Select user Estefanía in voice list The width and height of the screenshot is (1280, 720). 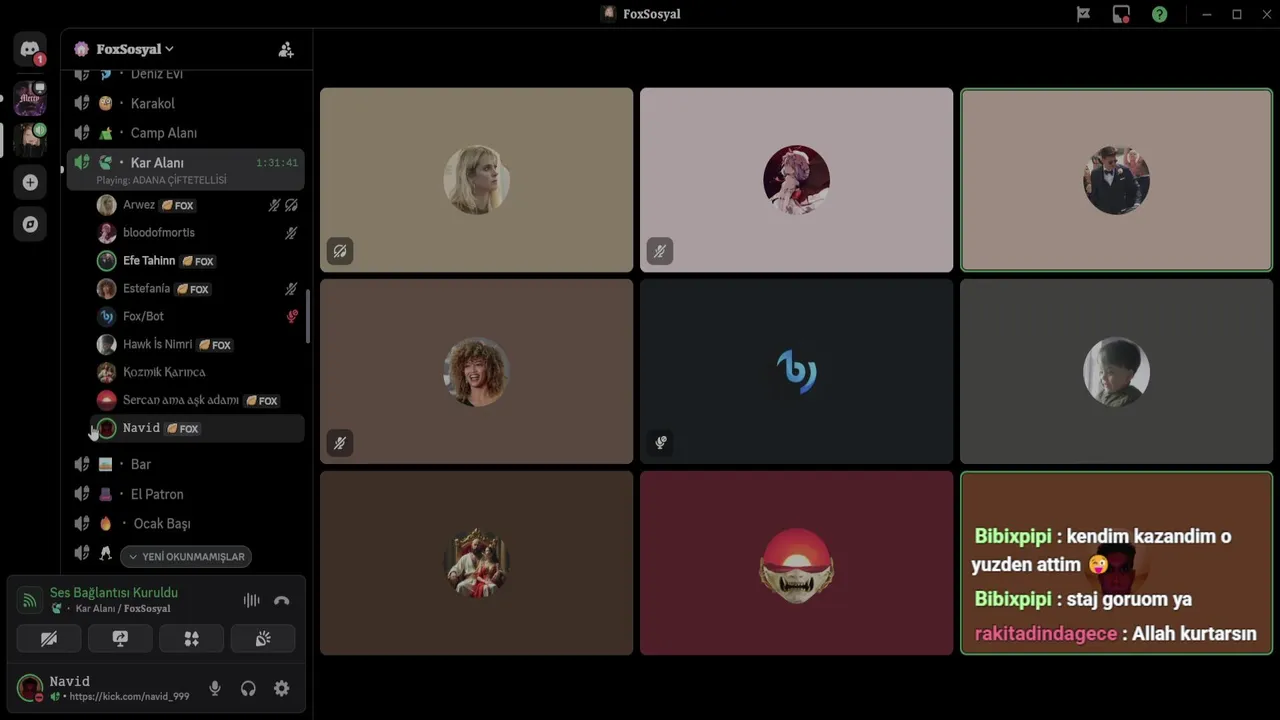click(x=197, y=289)
